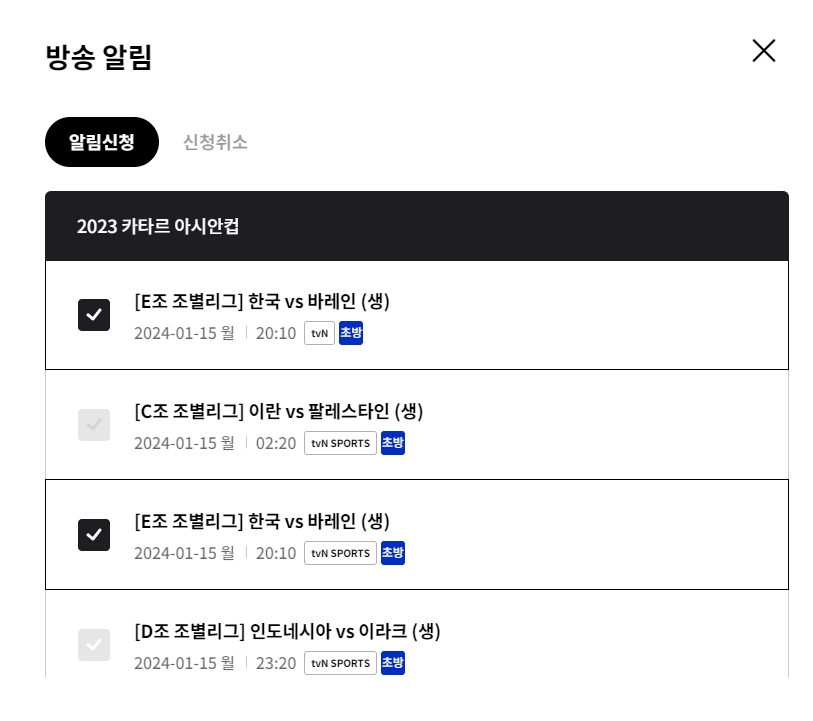Uncheck the first Korea vs Bahrain notification checkbox
The width and height of the screenshot is (813, 721).
[x=94, y=315]
